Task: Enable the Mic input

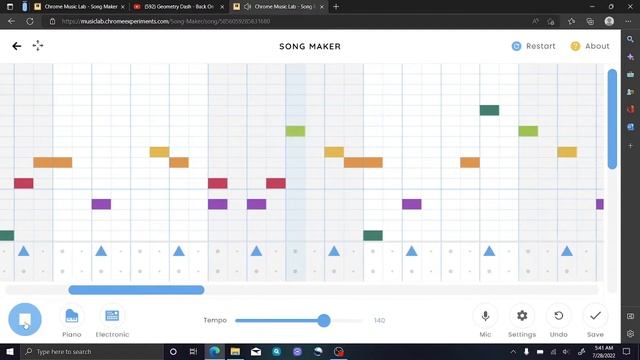Action: [485, 321]
